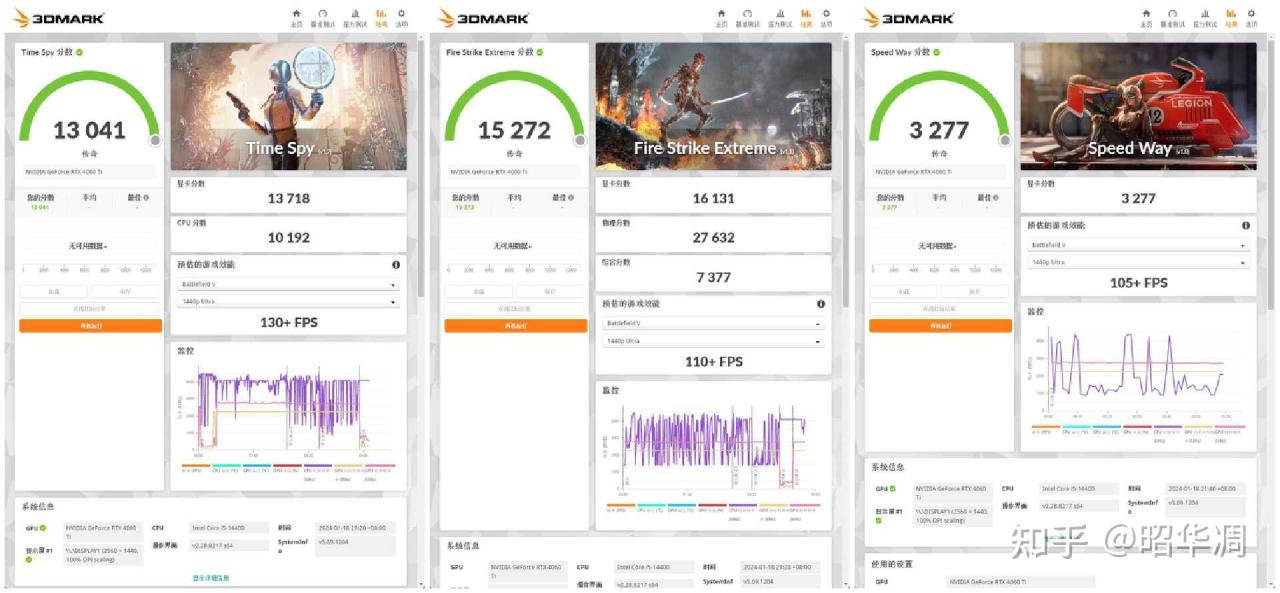Screen dimensions: 1280x593
Task: Open Stress Tests in the Time Spy window
Action: pyautogui.click(x=355, y=17)
